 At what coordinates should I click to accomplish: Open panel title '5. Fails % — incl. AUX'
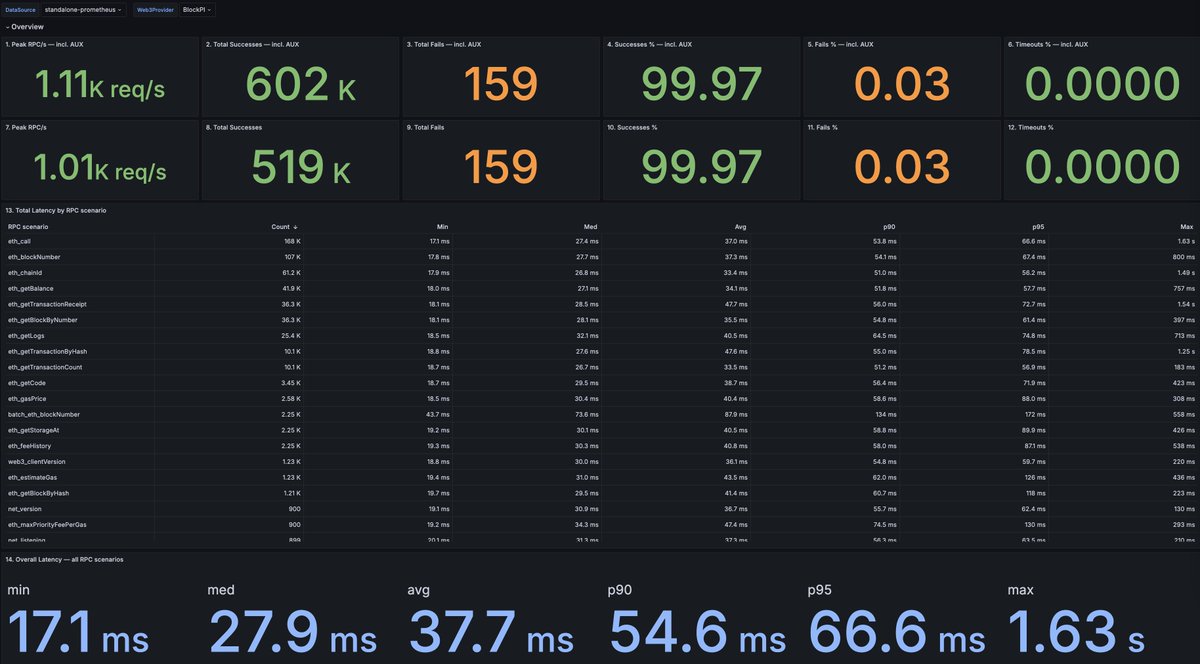pos(840,44)
